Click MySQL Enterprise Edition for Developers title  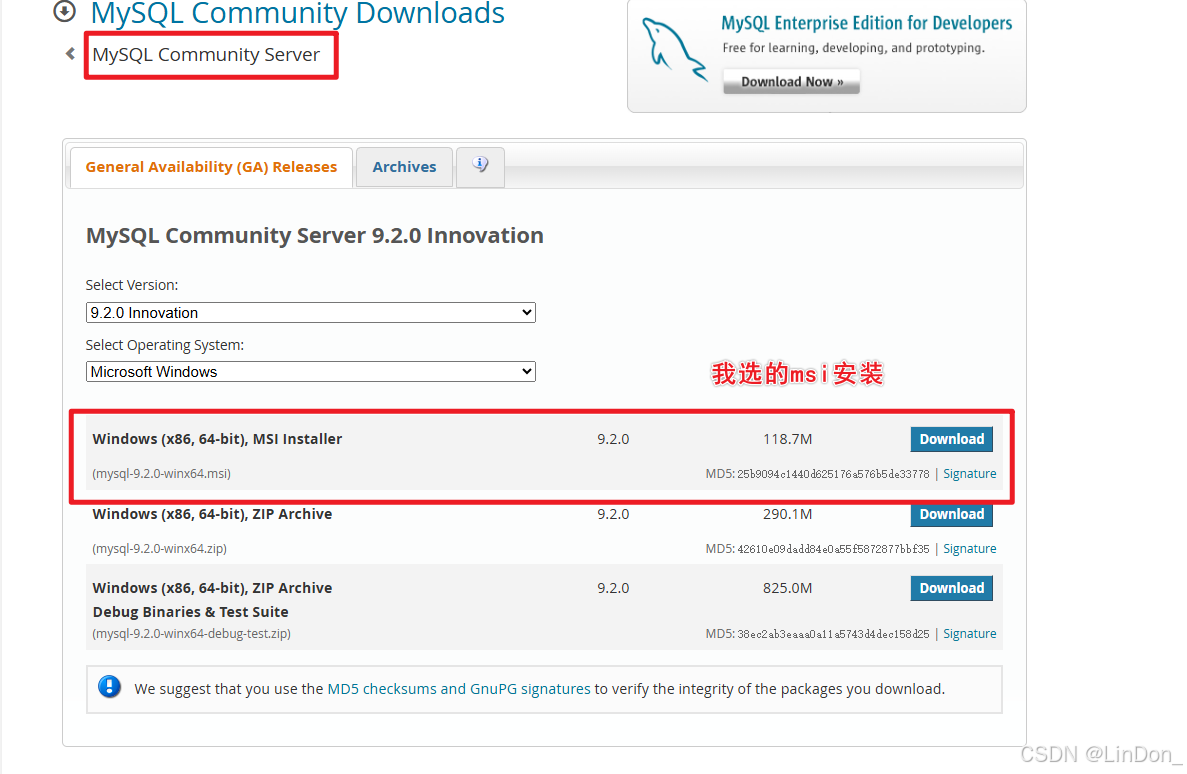point(867,23)
